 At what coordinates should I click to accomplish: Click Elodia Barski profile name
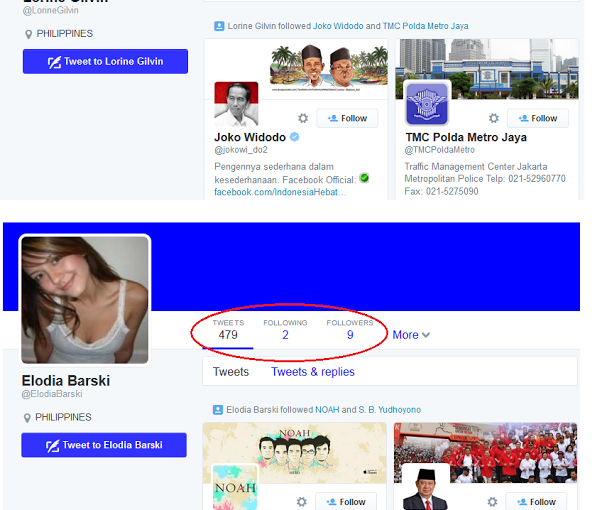[x=66, y=381]
